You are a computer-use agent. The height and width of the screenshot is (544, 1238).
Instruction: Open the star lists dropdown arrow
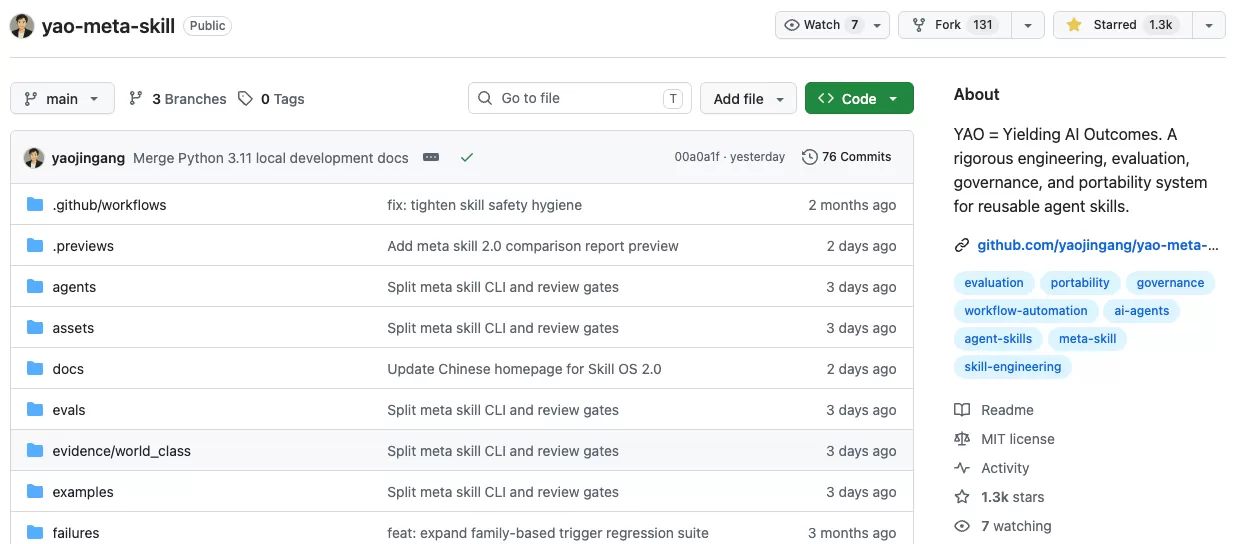[x=1209, y=25]
